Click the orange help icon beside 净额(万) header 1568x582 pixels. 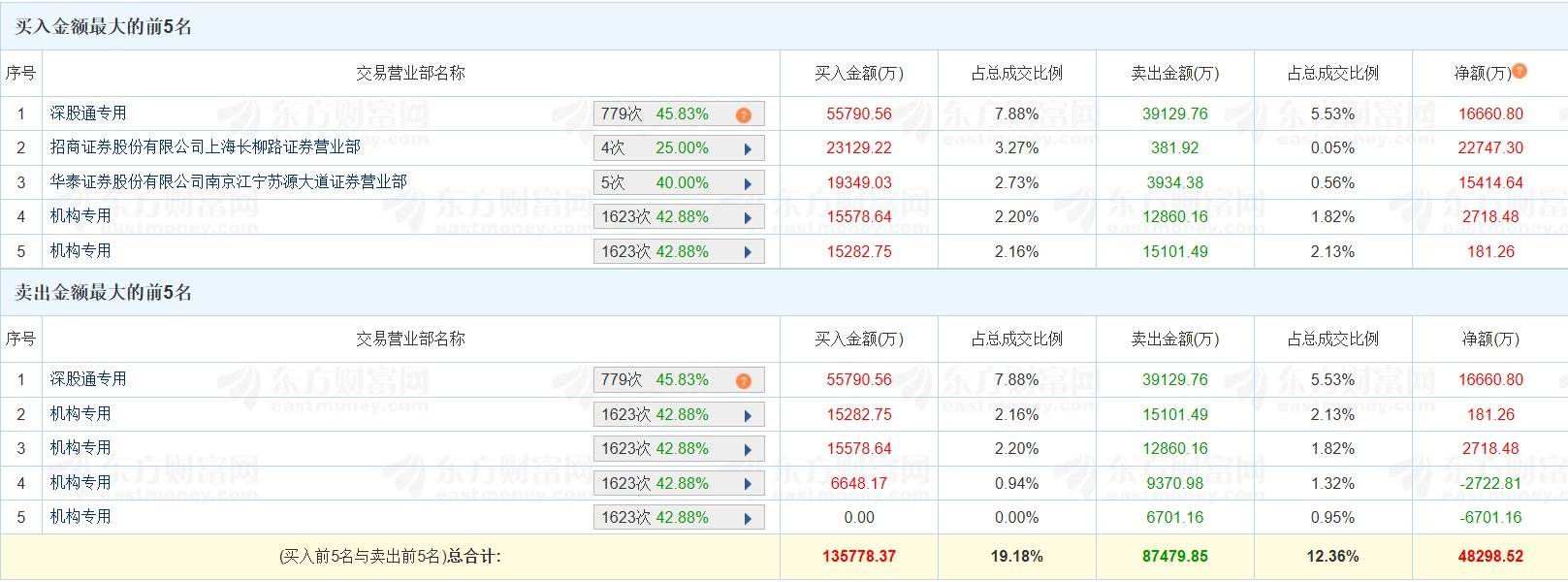[1520, 70]
